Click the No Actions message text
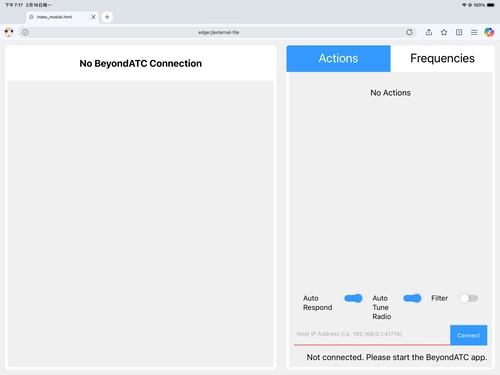 click(390, 93)
